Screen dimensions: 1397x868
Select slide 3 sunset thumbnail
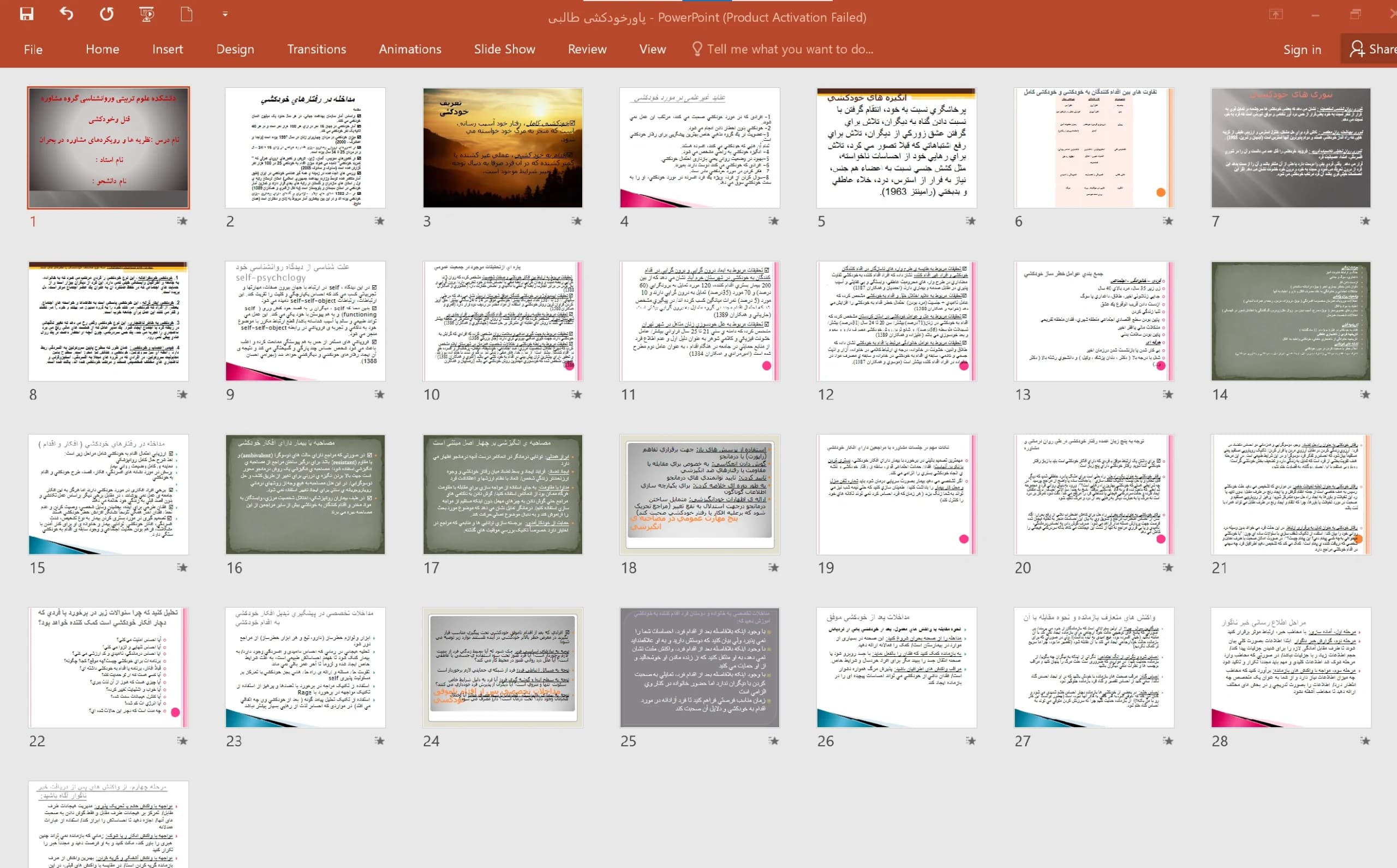coord(503,147)
